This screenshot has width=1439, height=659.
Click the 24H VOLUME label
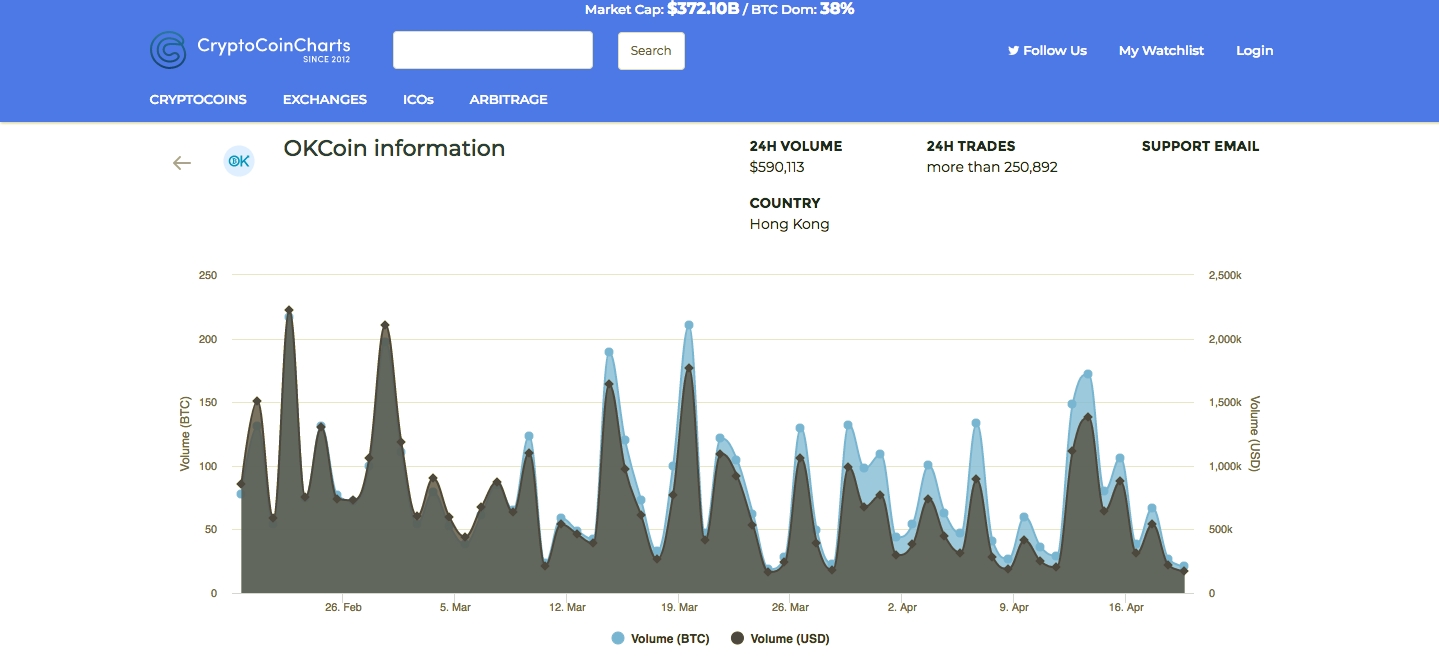[x=796, y=146]
